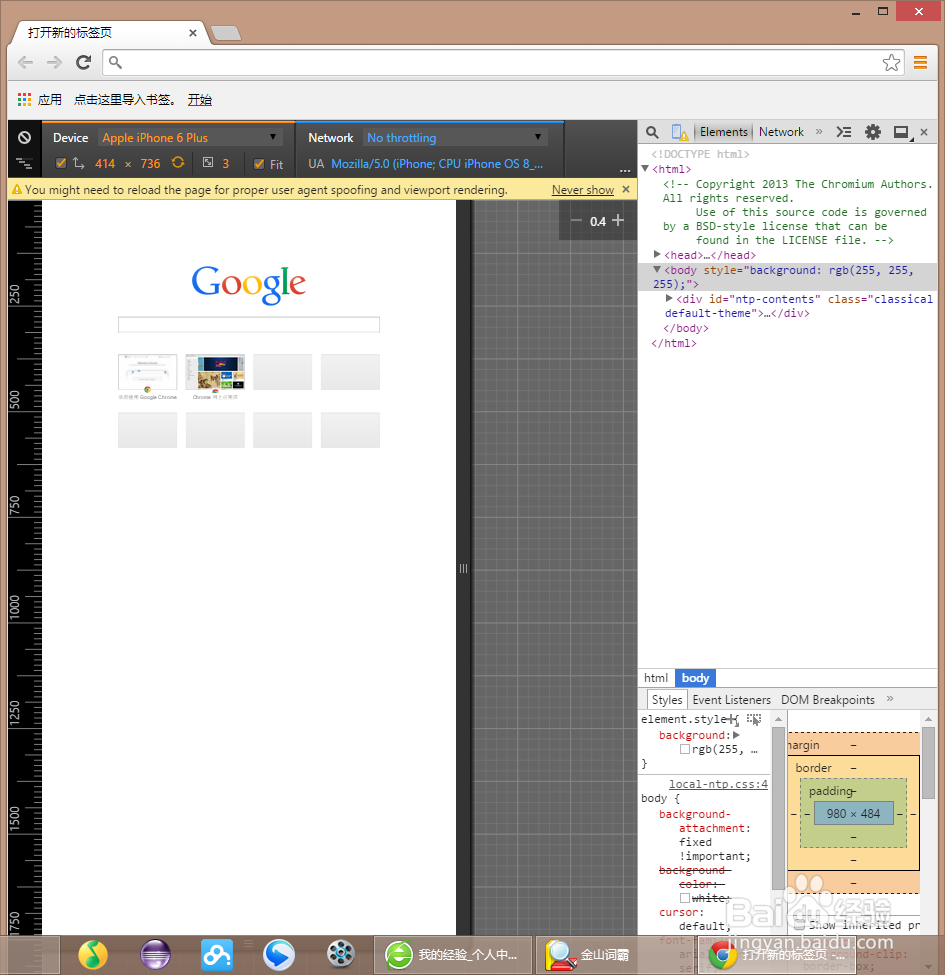945x975 pixels.
Task: Open the Chrome hamburger menu
Action: 920,62
